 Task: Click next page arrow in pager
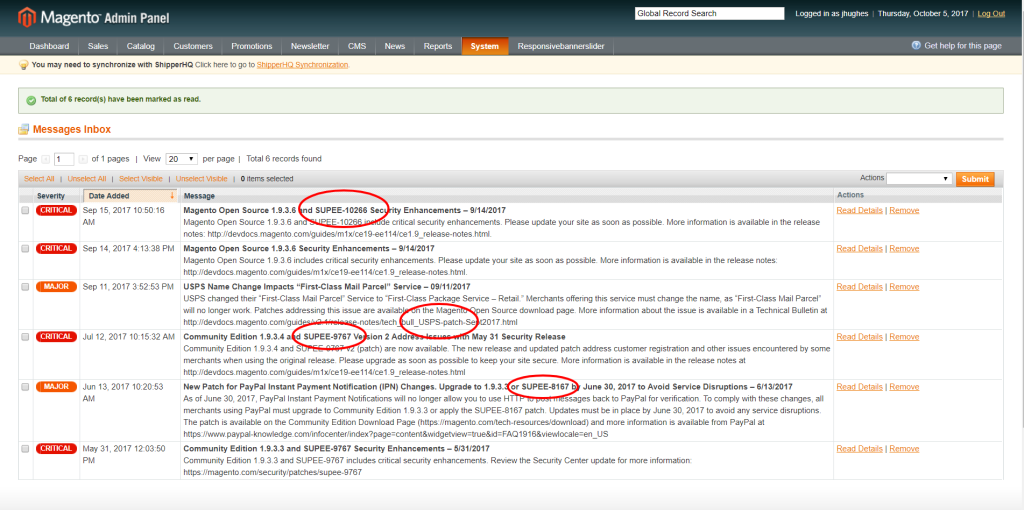tap(83, 159)
